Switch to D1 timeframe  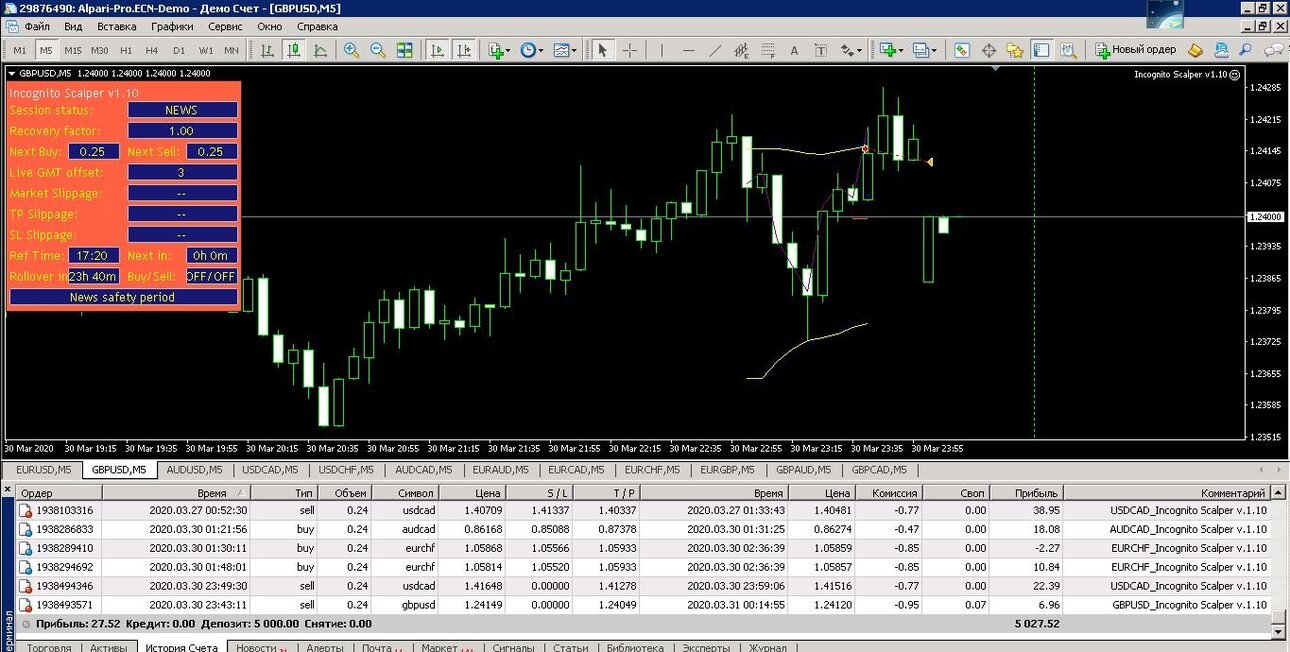click(x=179, y=50)
